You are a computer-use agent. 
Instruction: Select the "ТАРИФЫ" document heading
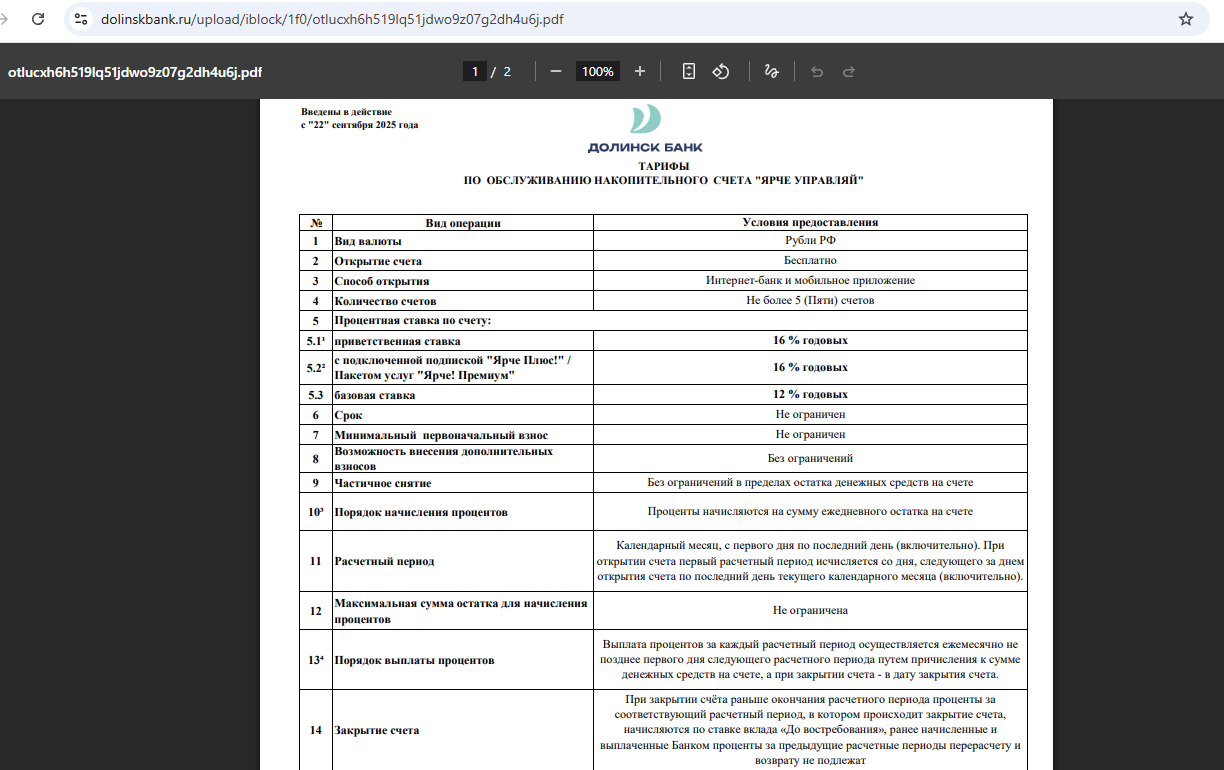pos(664,166)
